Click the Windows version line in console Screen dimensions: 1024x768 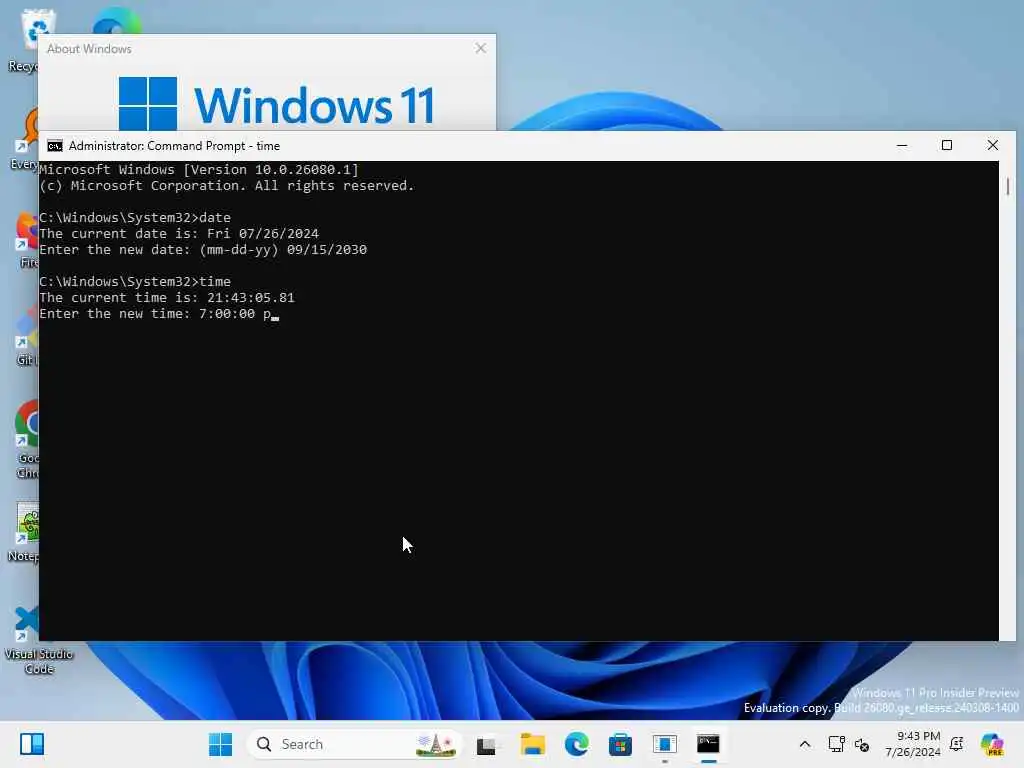point(199,170)
